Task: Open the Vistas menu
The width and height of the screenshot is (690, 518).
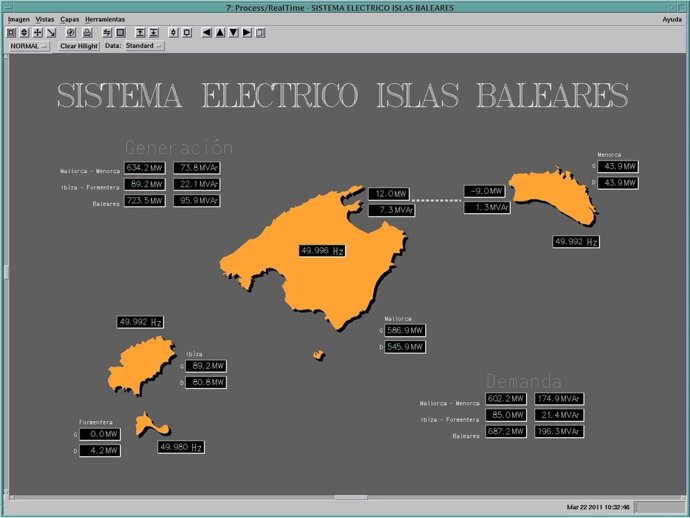Action: (x=45, y=19)
